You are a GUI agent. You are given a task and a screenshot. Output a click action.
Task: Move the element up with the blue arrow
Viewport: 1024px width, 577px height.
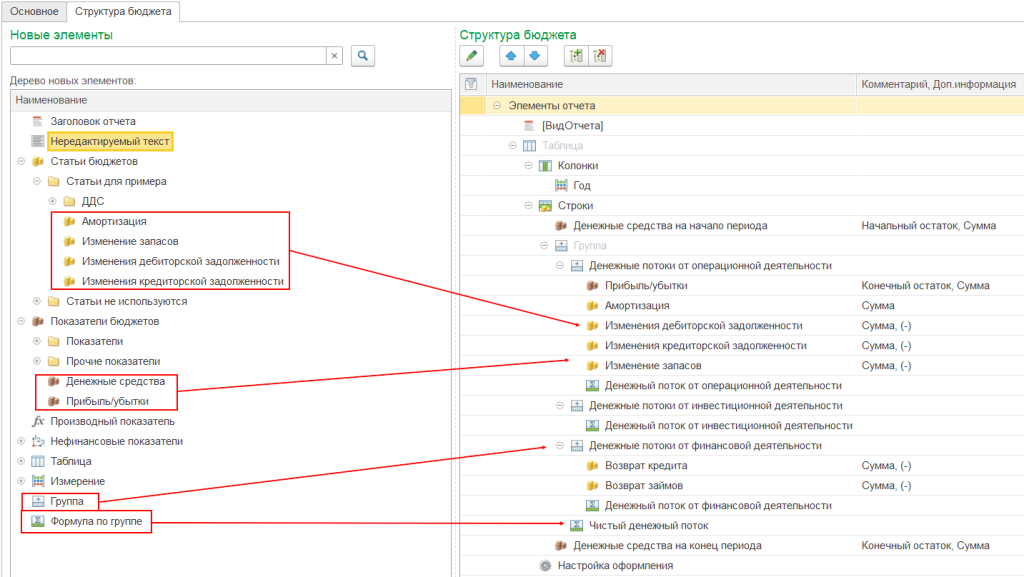(511, 56)
